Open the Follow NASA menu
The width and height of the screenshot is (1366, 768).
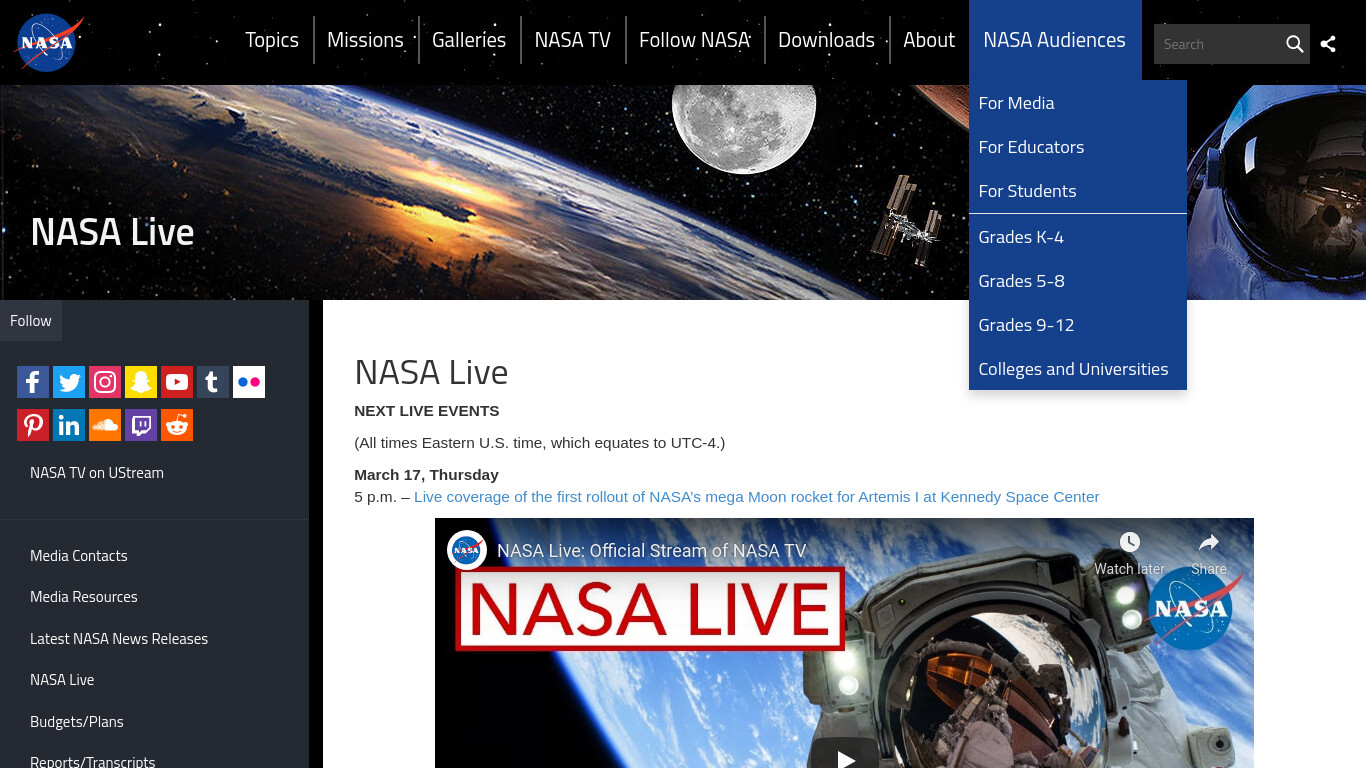pos(695,40)
